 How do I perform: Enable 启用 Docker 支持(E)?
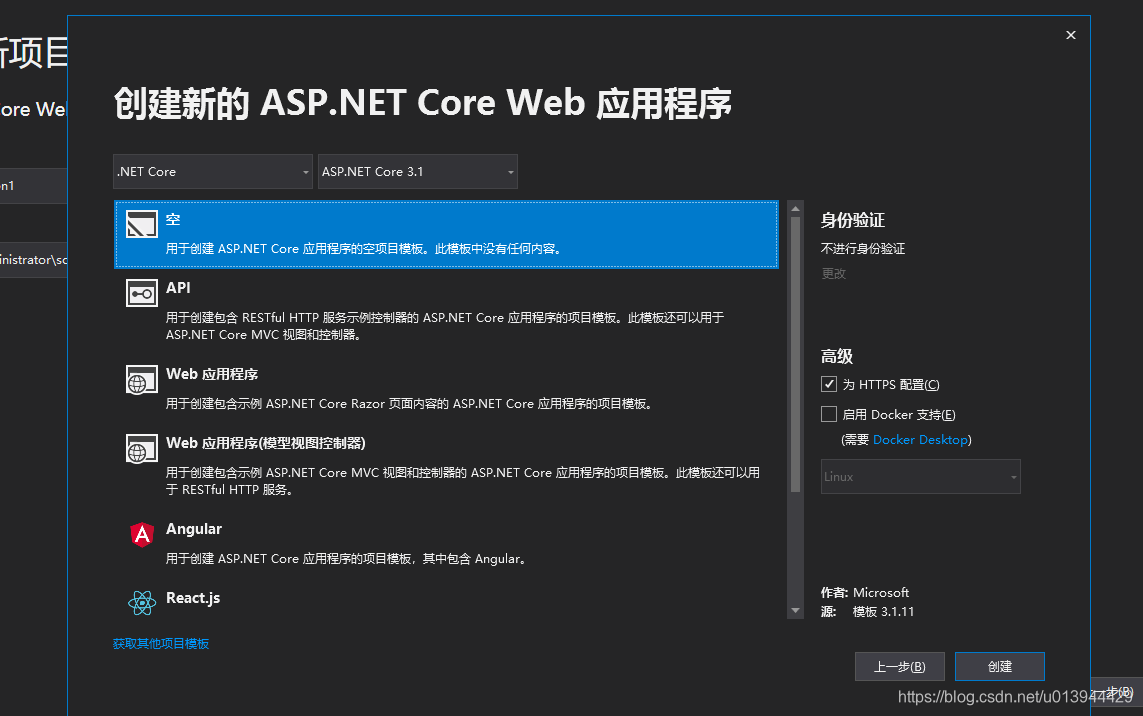coord(829,413)
